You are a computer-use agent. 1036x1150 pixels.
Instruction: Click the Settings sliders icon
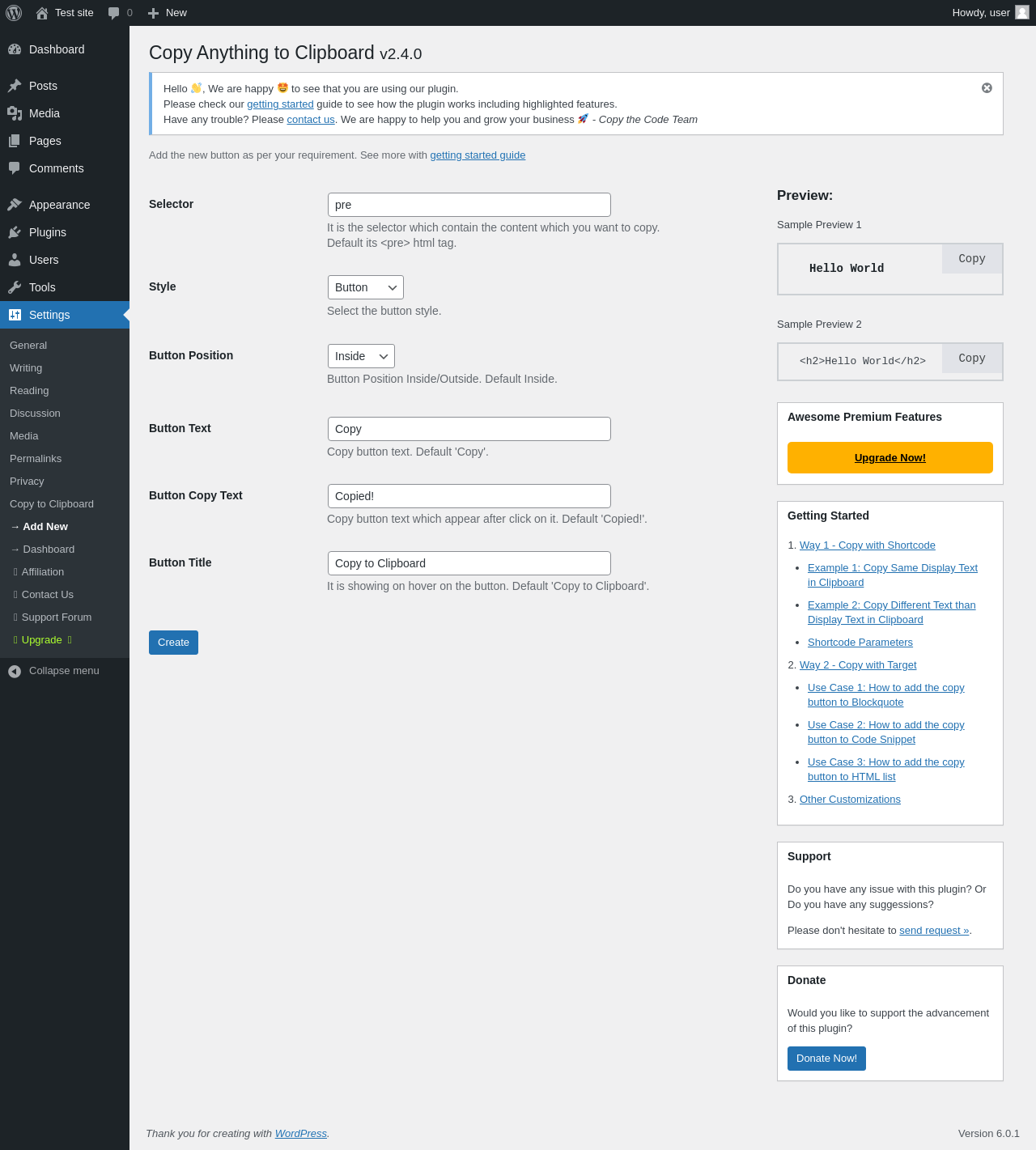tap(15, 315)
